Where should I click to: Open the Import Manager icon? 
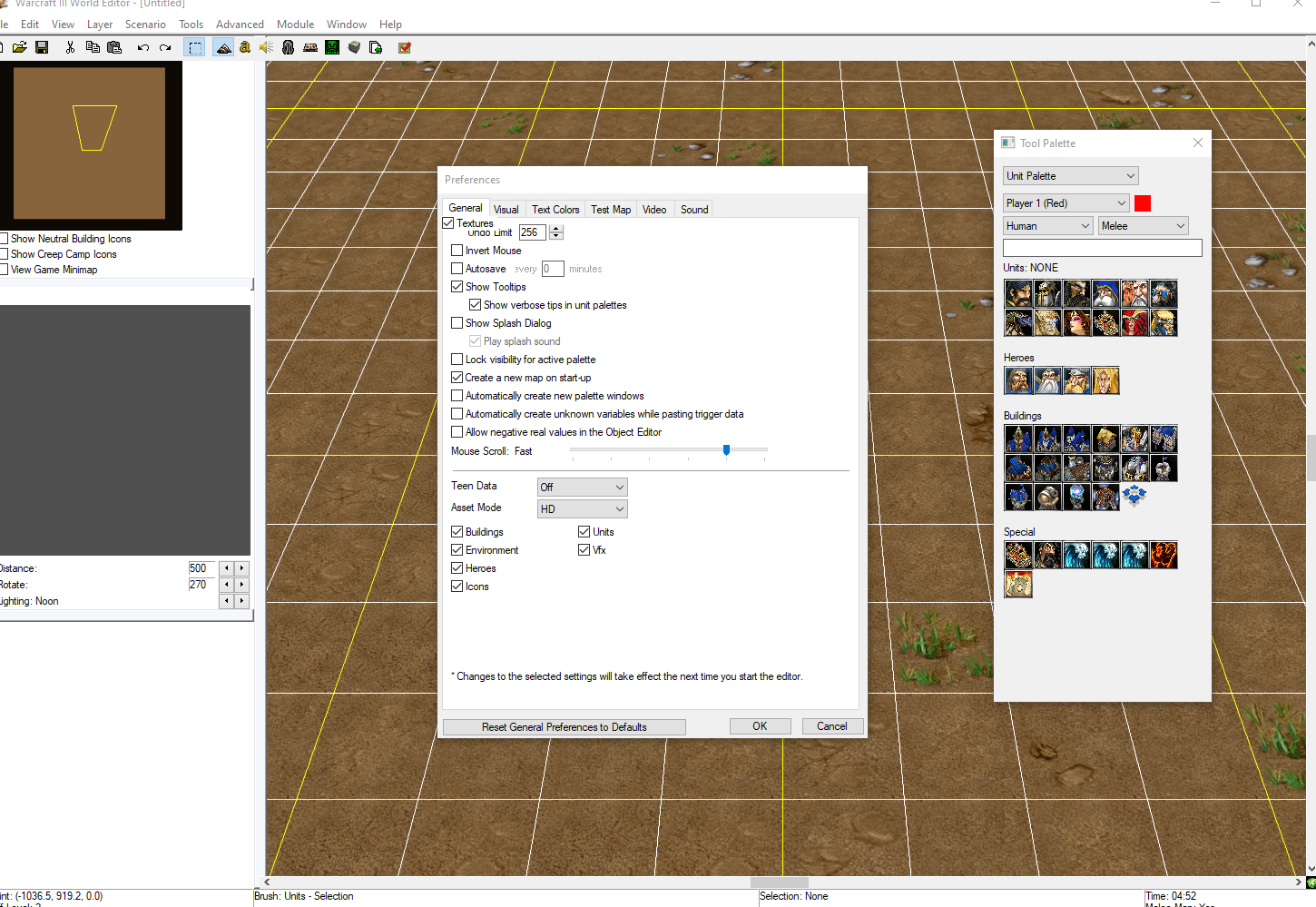pos(376,47)
